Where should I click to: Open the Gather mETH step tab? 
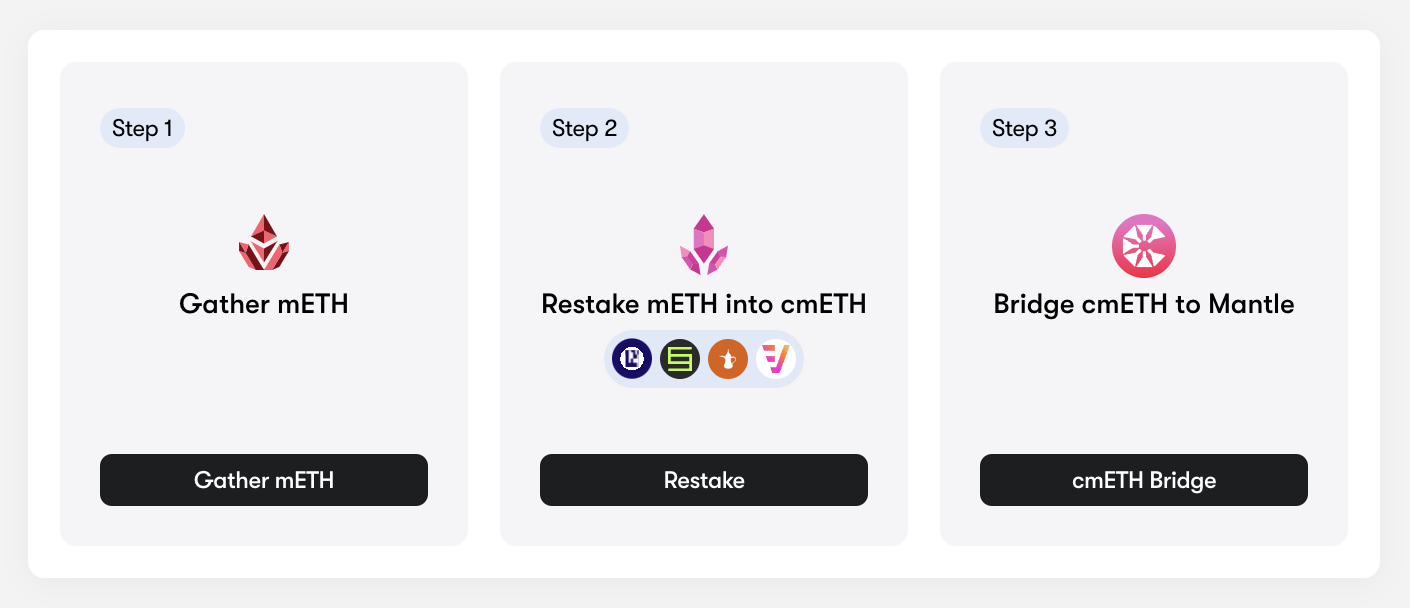tap(264, 480)
